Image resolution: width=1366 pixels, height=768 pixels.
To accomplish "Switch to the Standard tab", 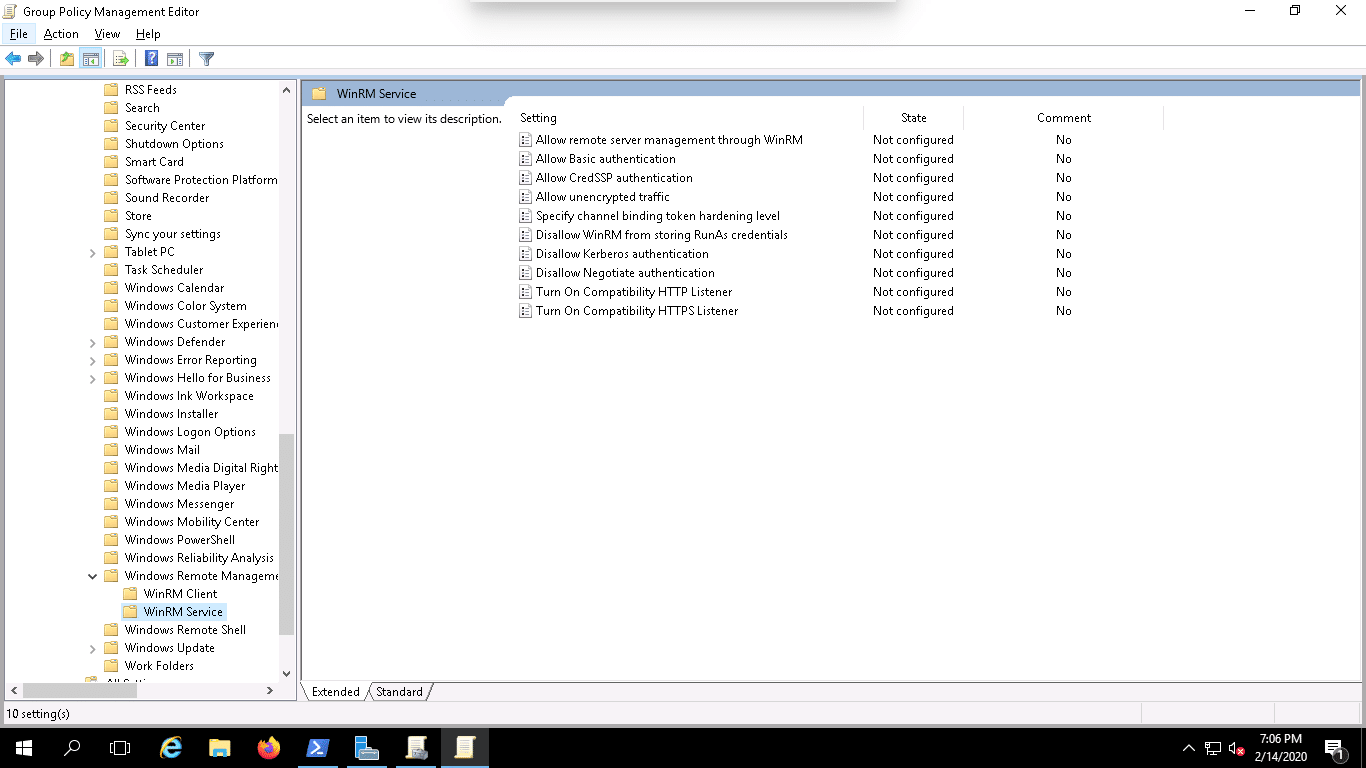I will pos(399,692).
